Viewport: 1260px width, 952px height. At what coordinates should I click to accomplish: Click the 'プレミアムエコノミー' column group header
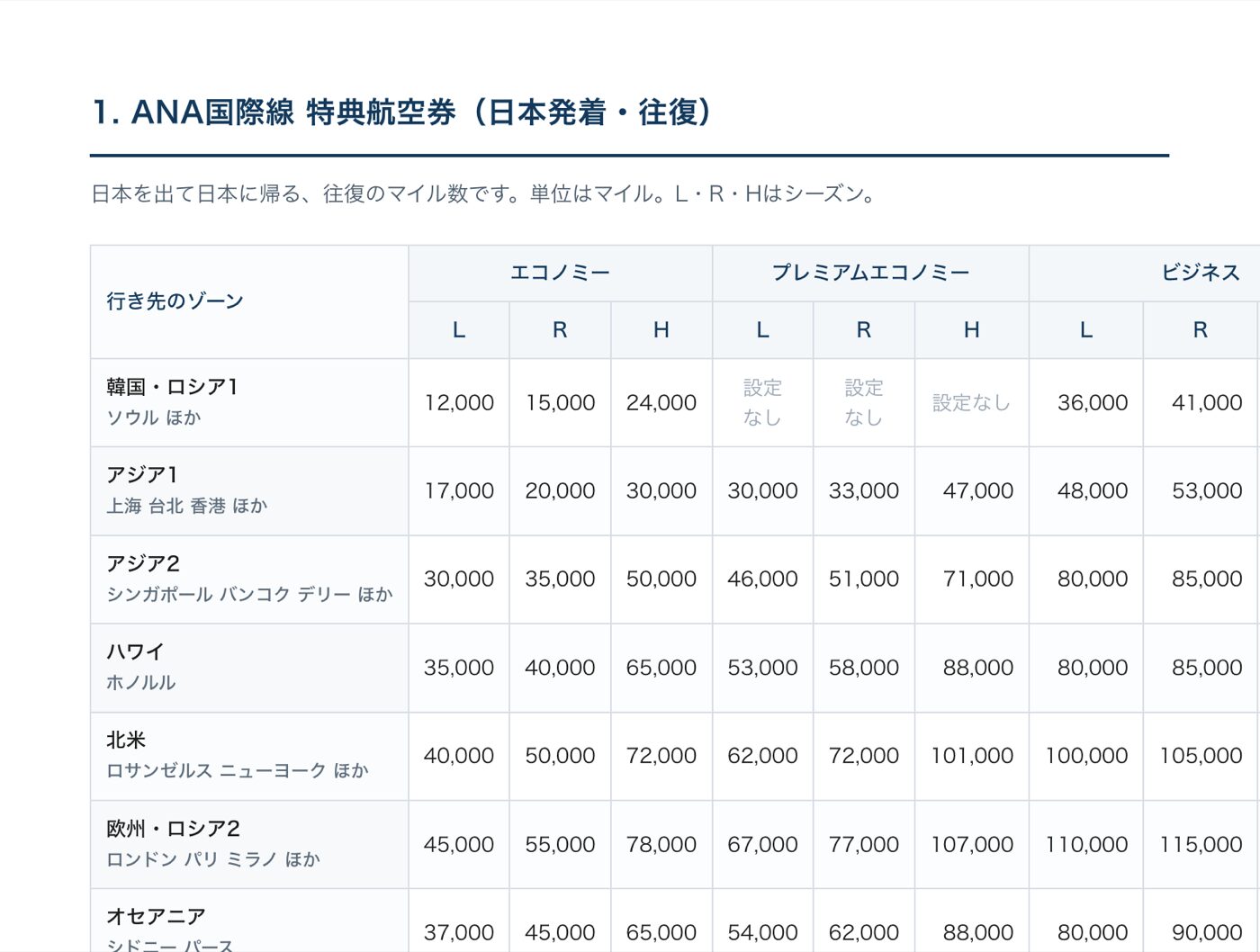coord(870,273)
